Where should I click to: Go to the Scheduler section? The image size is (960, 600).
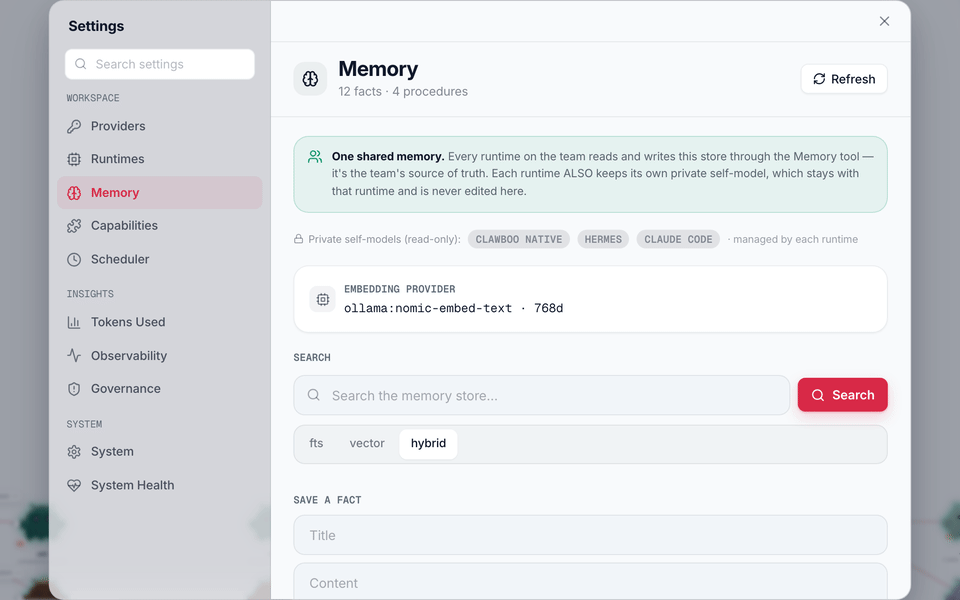tap(159, 259)
